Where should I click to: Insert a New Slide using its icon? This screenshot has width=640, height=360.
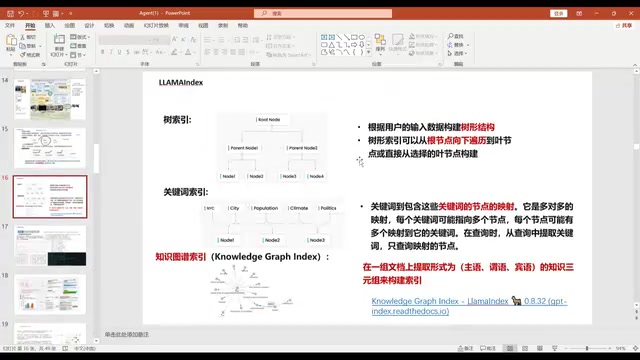(x=59, y=40)
